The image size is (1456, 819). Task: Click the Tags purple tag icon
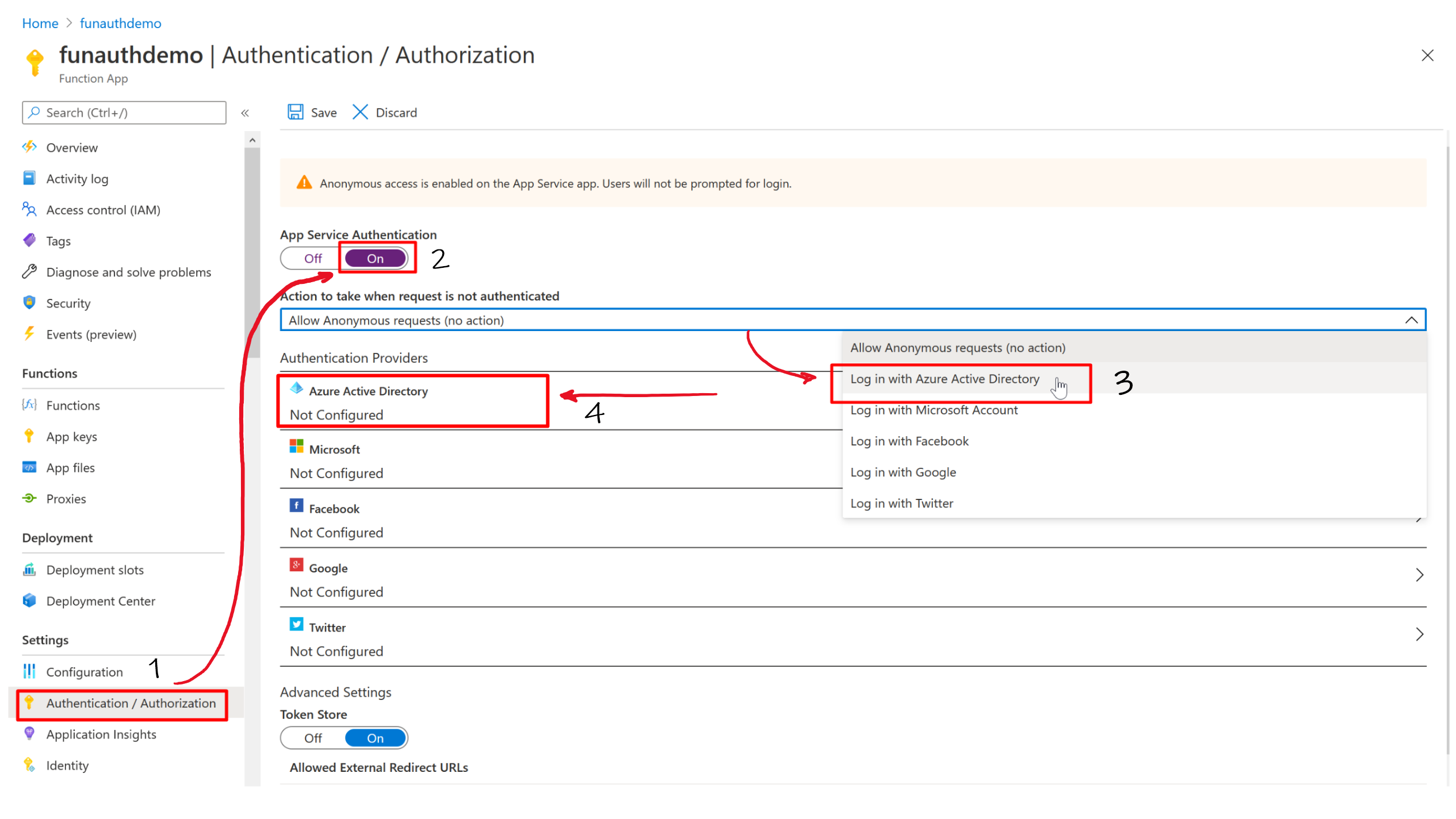[29, 240]
